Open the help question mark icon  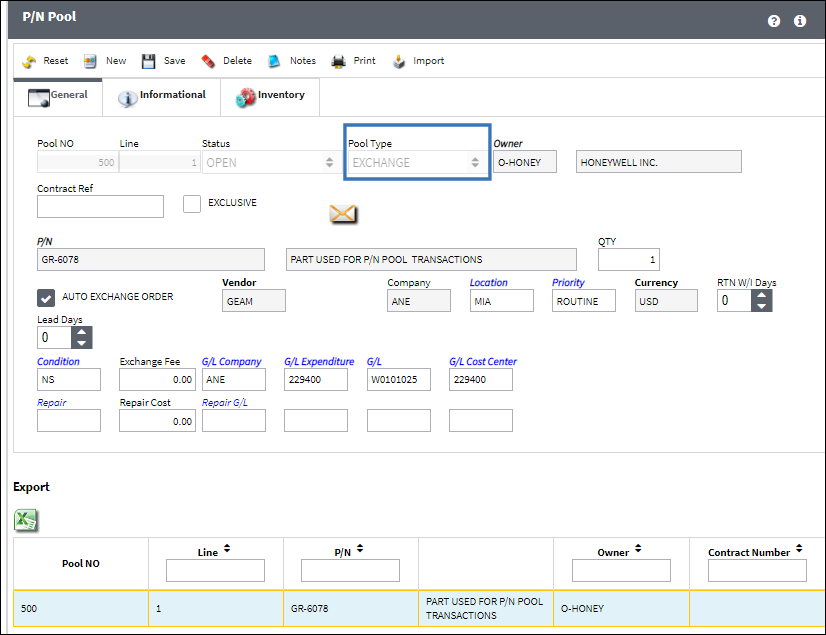[774, 21]
